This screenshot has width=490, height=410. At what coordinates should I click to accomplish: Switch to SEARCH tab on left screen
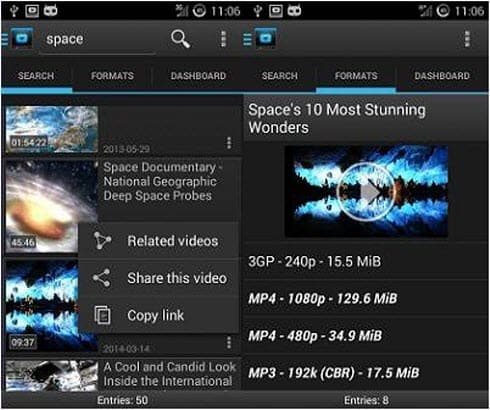(36, 76)
